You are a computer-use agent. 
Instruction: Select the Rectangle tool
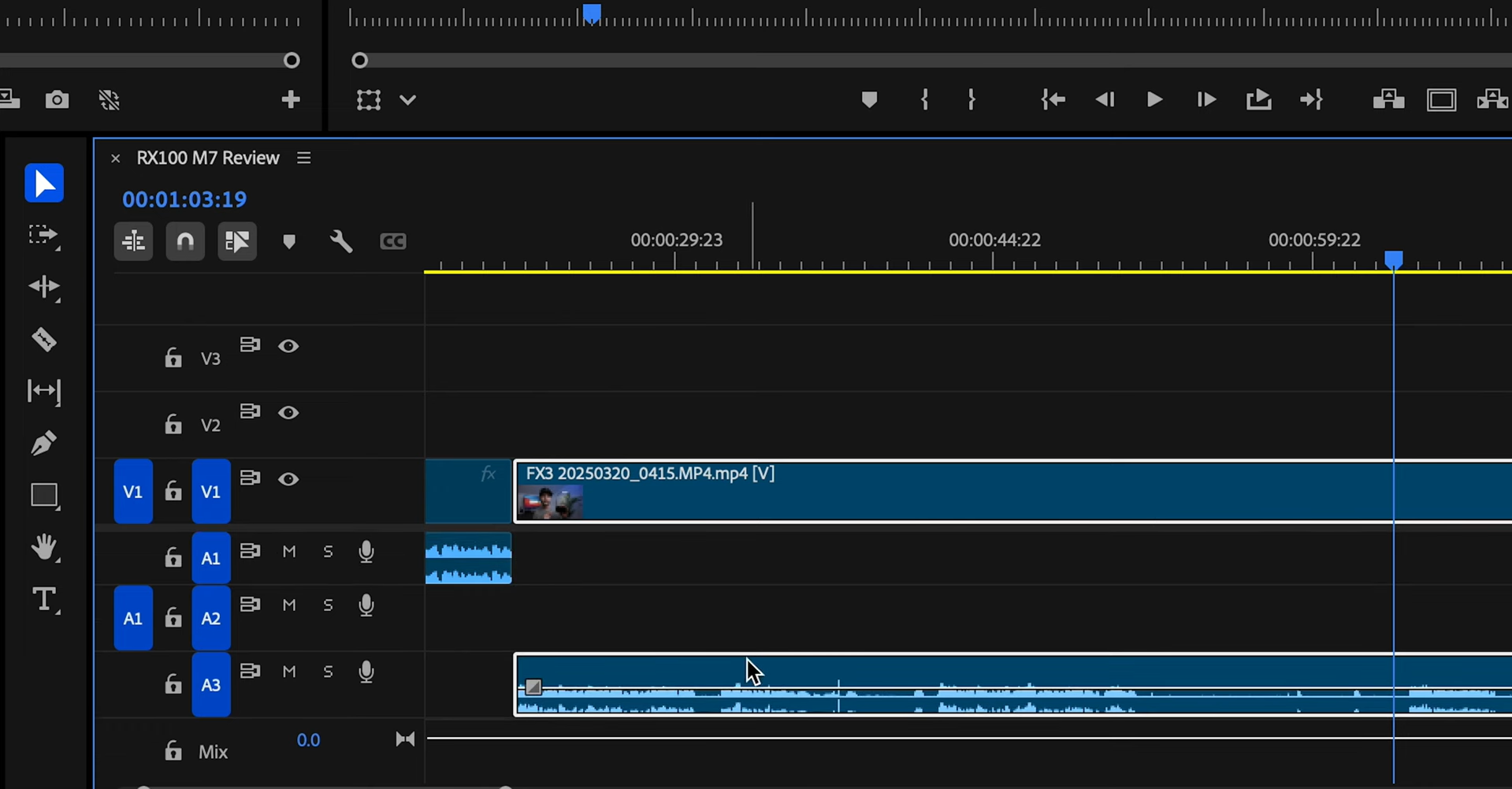[x=43, y=496]
